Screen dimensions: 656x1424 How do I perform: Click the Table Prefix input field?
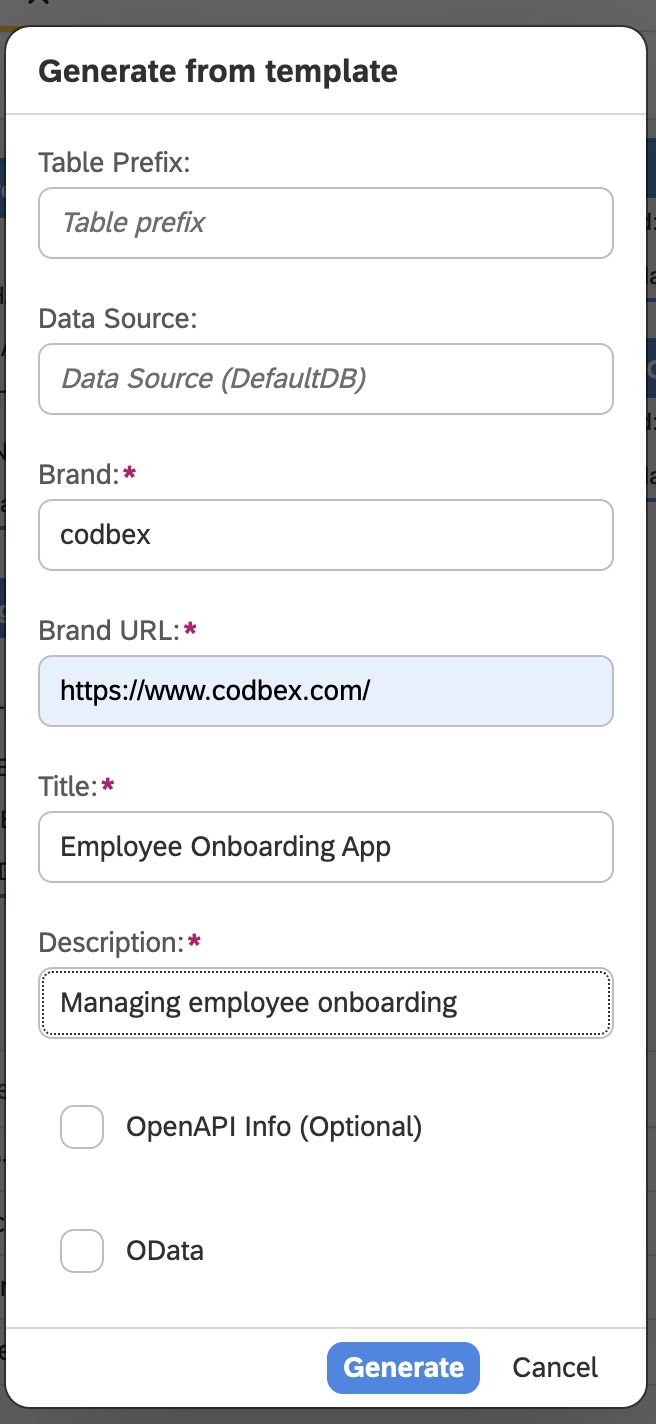click(326, 223)
